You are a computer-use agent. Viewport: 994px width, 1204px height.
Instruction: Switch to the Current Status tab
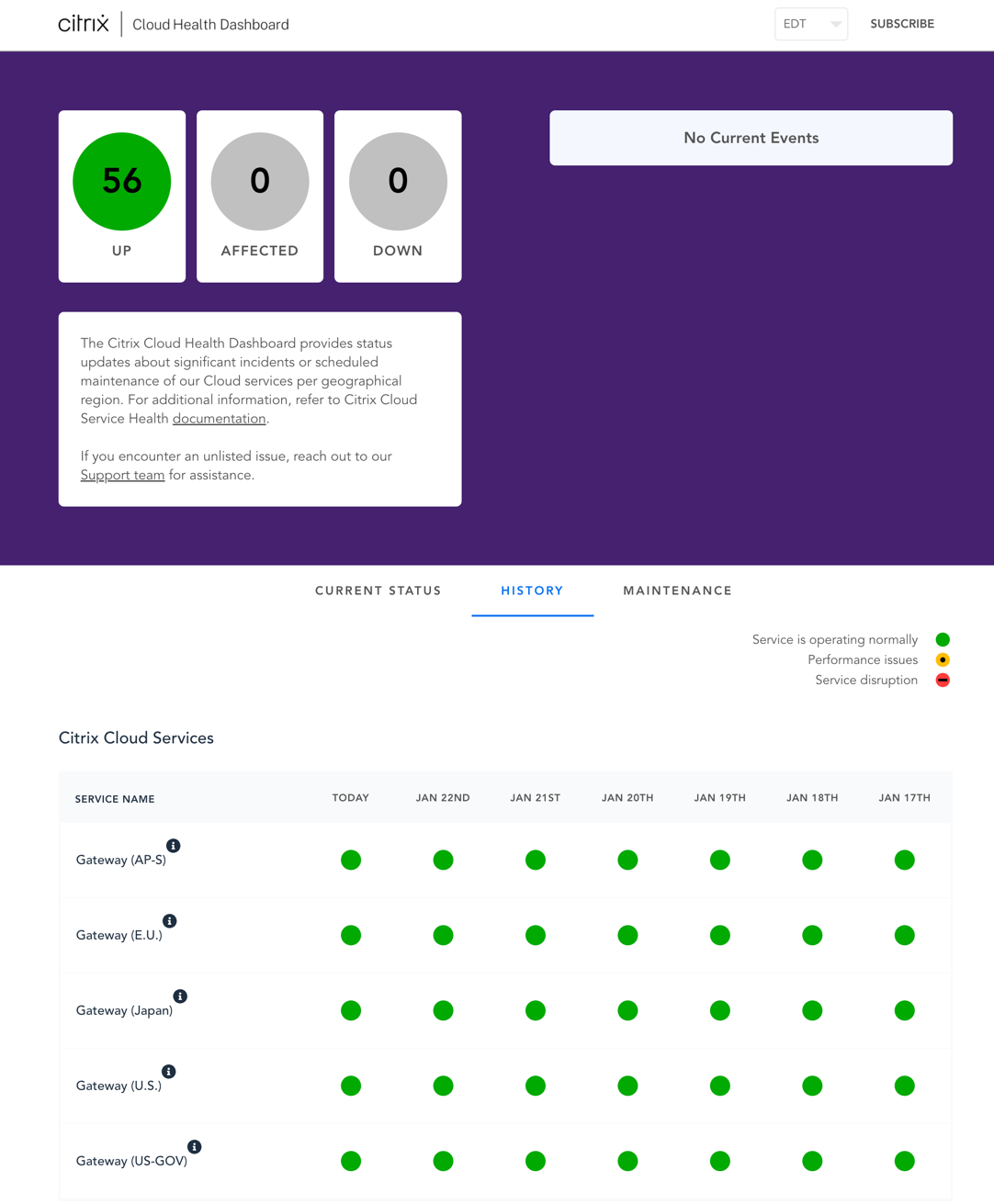[378, 591]
